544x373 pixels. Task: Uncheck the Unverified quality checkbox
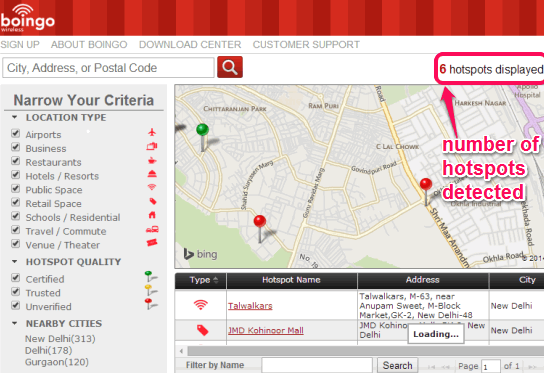(15, 305)
